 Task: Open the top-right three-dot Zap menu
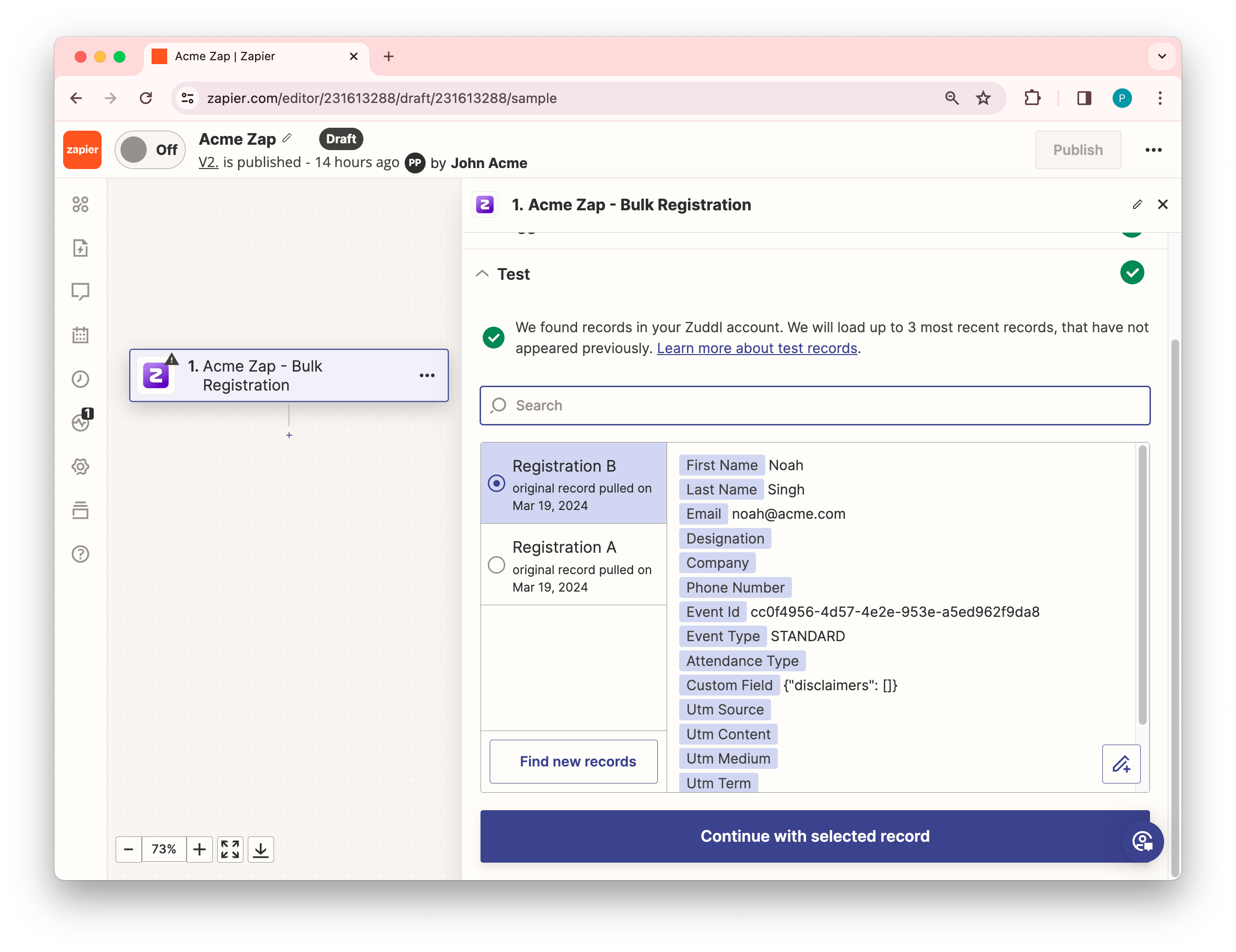pyautogui.click(x=1153, y=150)
